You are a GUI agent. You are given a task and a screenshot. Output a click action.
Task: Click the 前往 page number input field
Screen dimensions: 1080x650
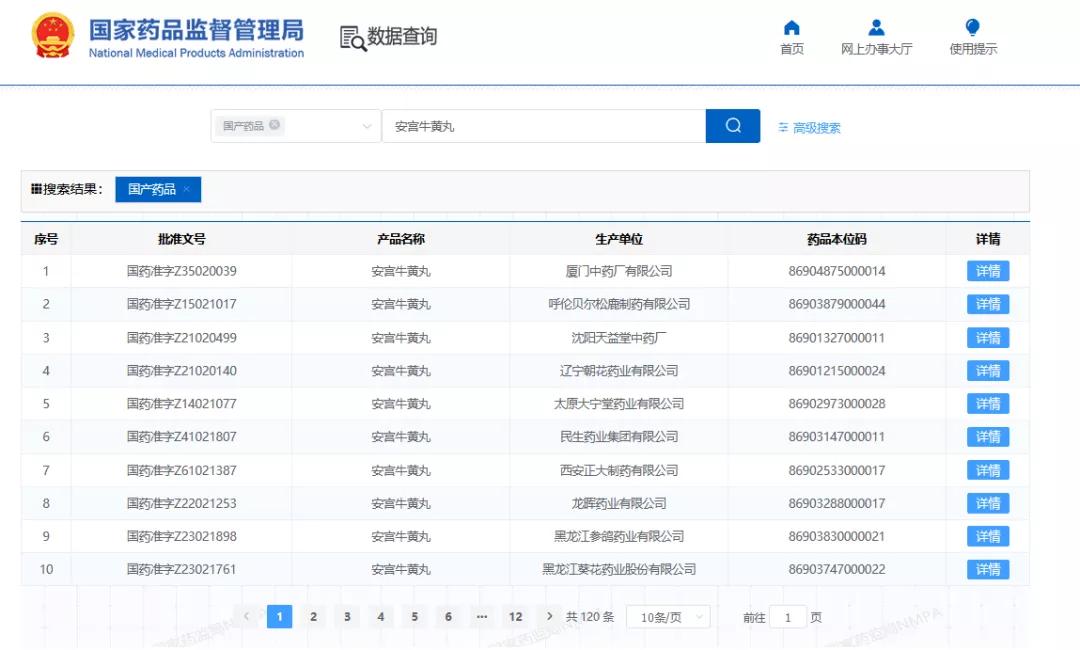[x=789, y=617]
